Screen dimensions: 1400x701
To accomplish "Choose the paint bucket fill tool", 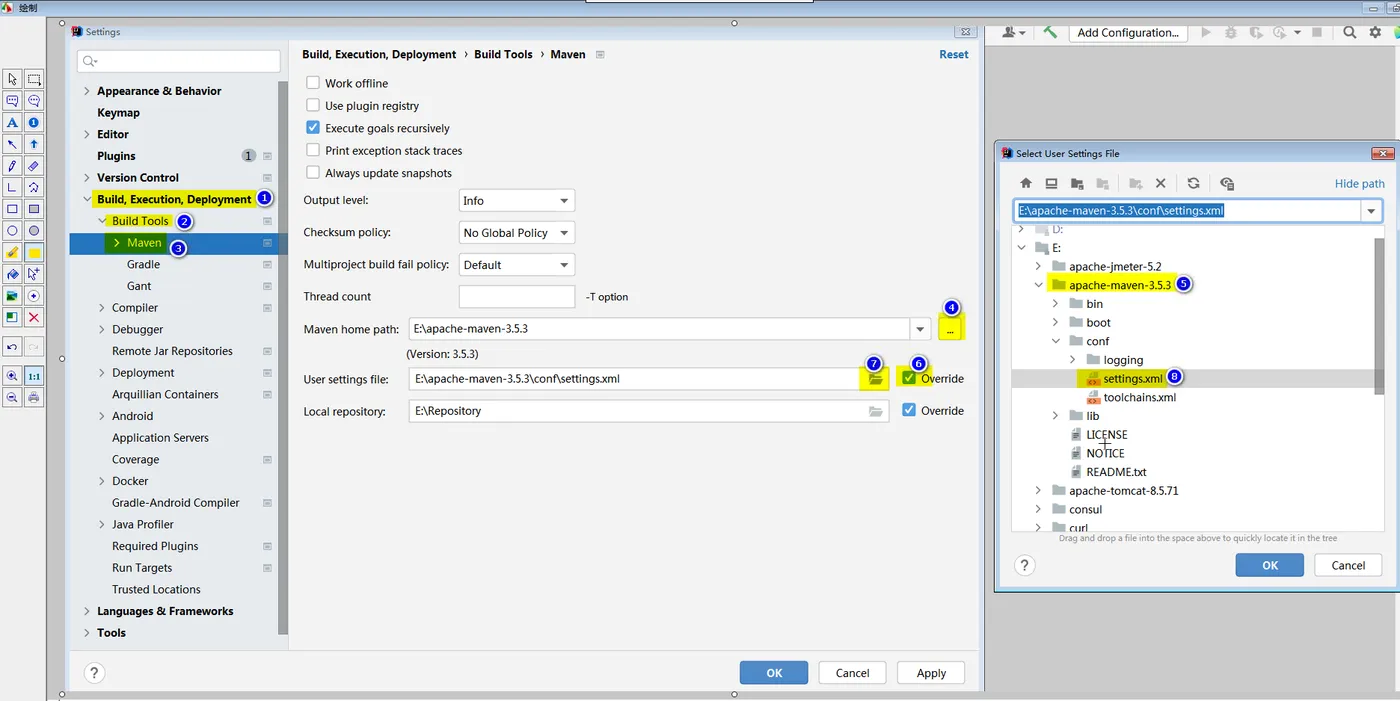I will (x=12, y=274).
